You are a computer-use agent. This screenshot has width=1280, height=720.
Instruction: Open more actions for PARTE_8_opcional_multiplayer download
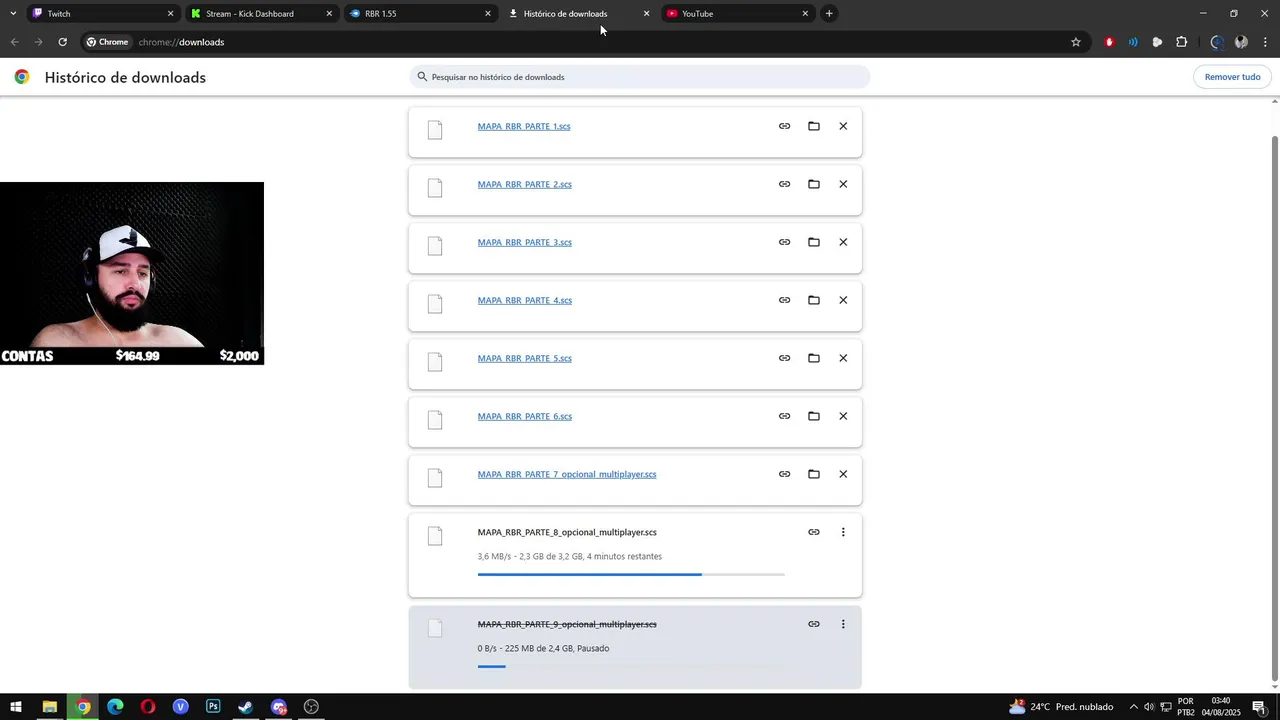(843, 532)
